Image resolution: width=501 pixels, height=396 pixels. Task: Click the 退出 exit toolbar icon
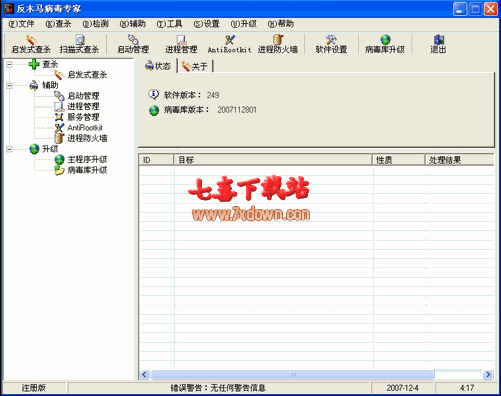(x=438, y=44)
